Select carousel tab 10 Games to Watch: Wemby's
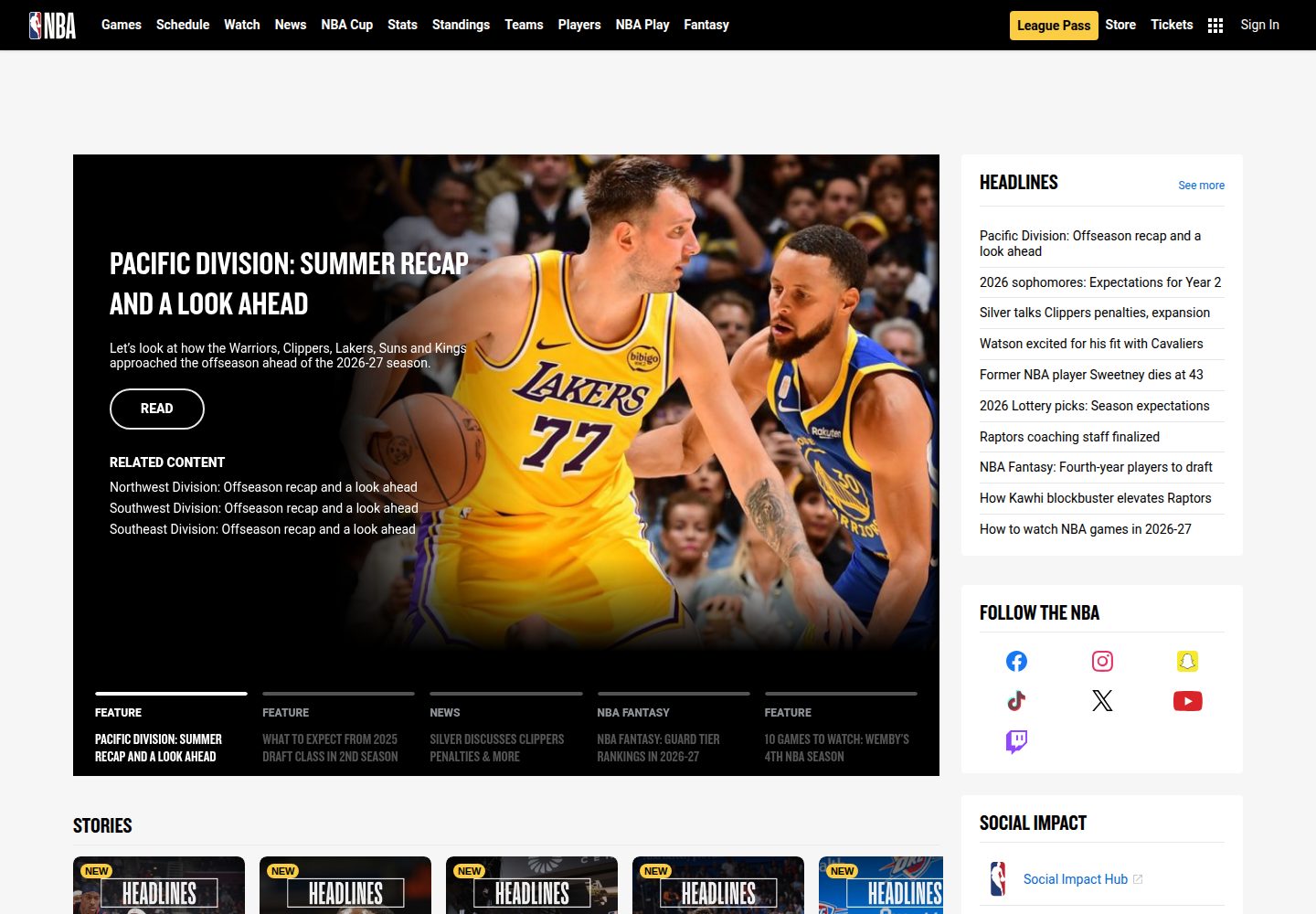The image size is (1316, 914). point(841,730)
